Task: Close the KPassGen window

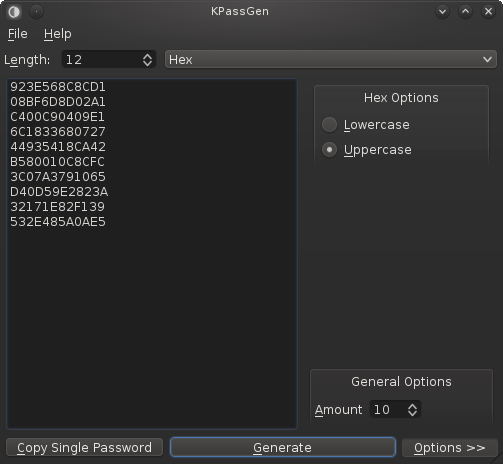Action: pos(488,12)
